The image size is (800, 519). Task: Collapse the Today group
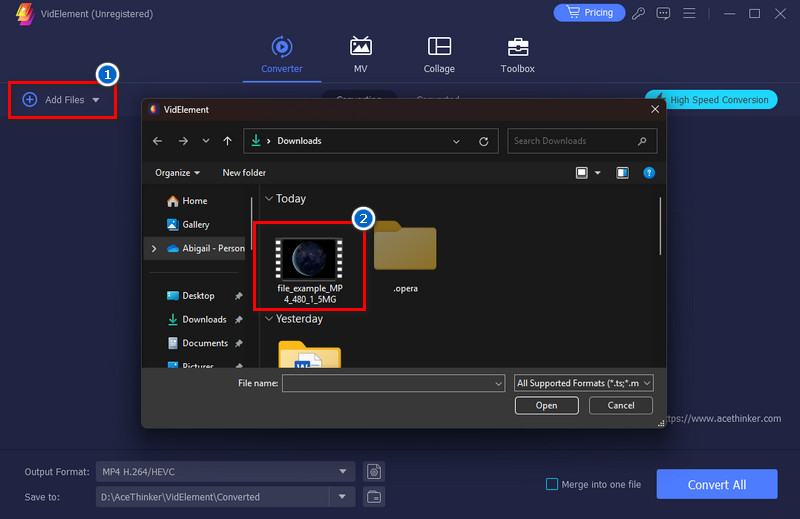pyautogui.click(x=269, y=199)
